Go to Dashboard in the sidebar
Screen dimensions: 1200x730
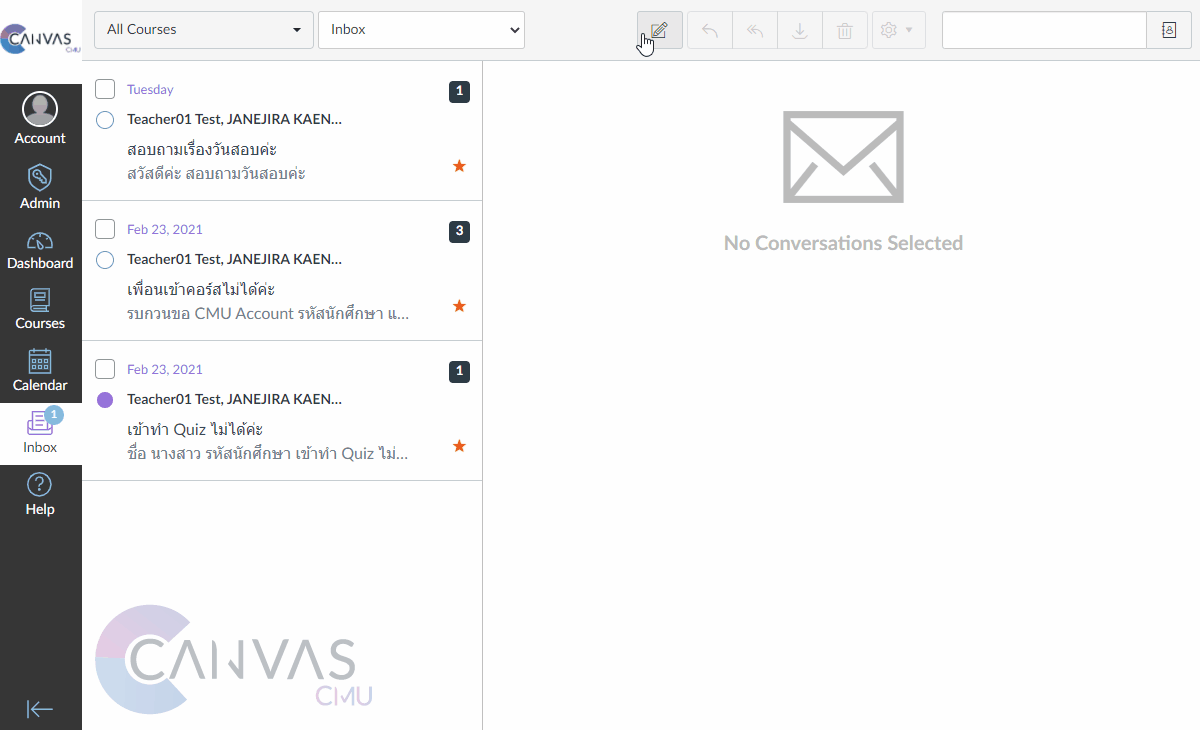[40, 250]
